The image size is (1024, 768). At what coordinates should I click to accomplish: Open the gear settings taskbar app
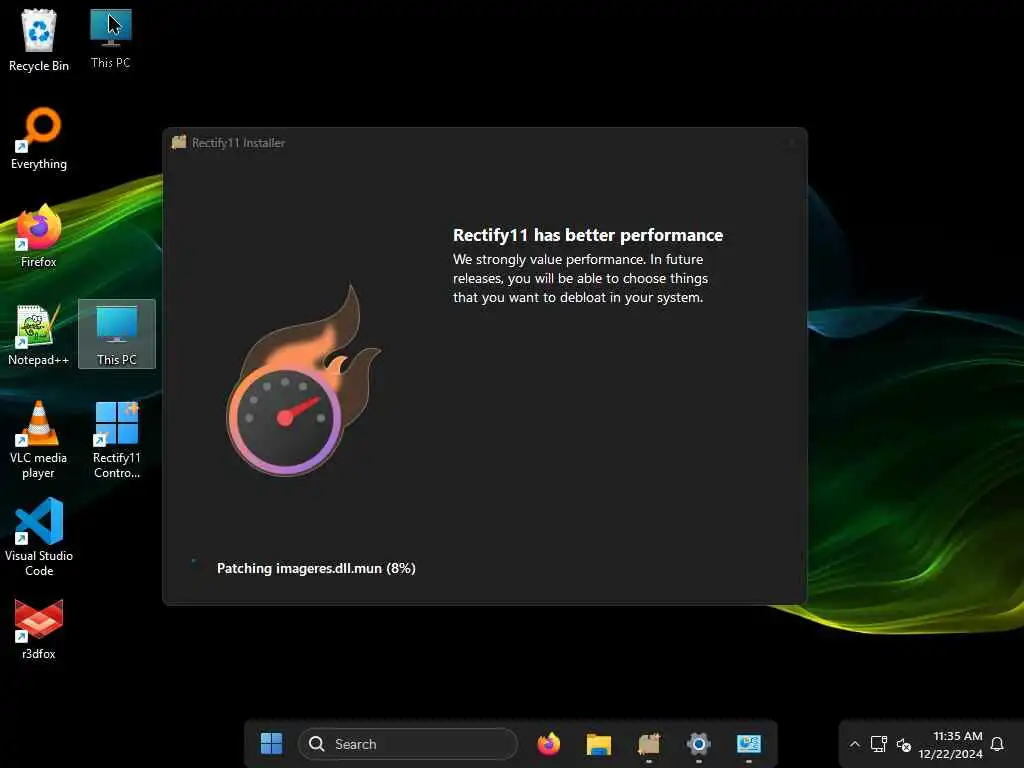698,744
